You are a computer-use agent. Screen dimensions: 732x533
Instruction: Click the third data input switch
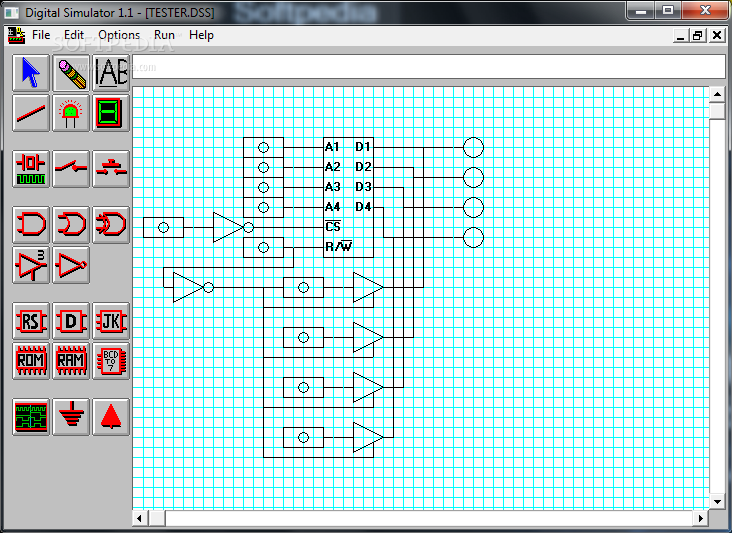(x=303, y=387)
